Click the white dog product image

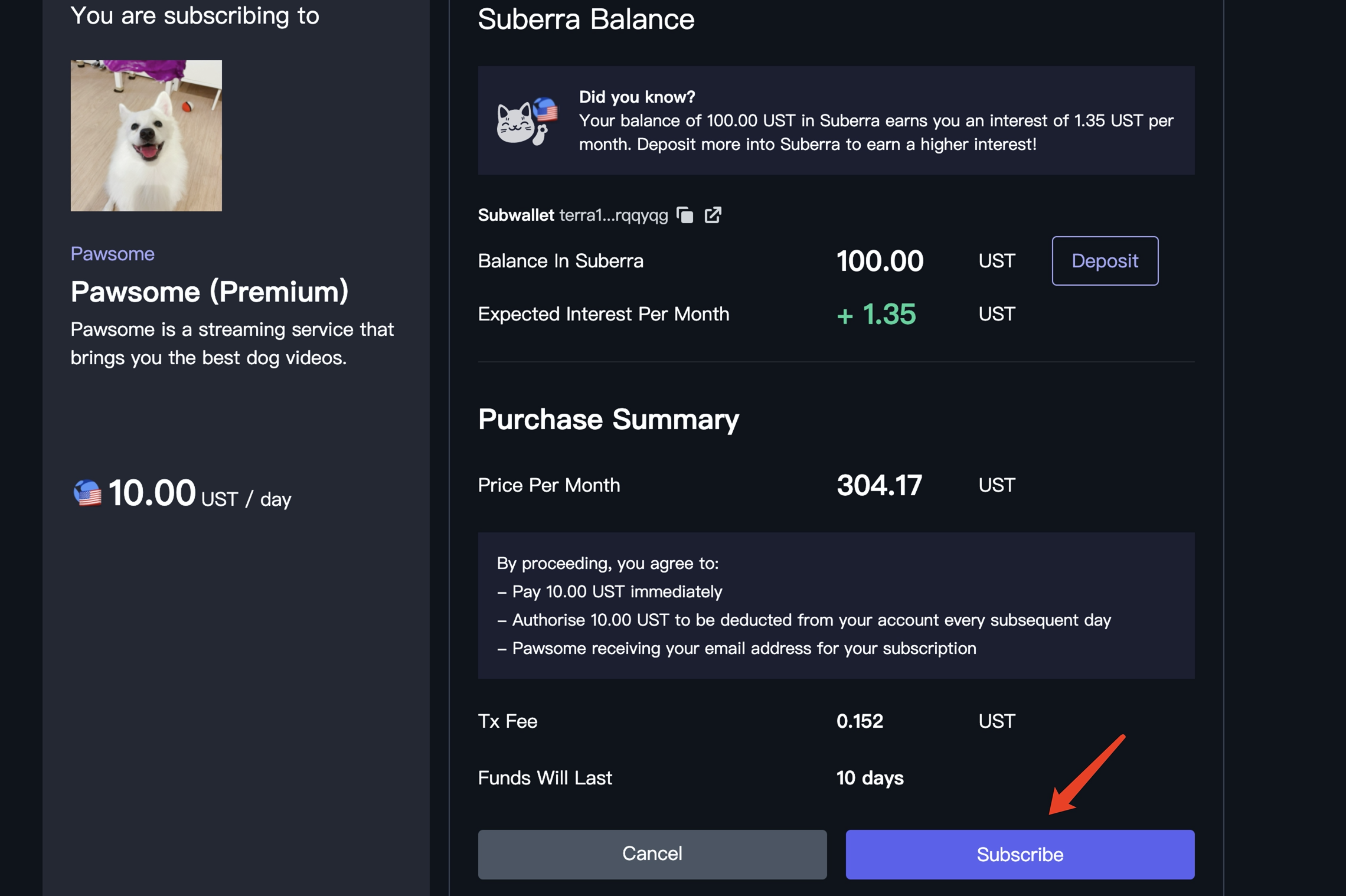click(x=146, y=136)
